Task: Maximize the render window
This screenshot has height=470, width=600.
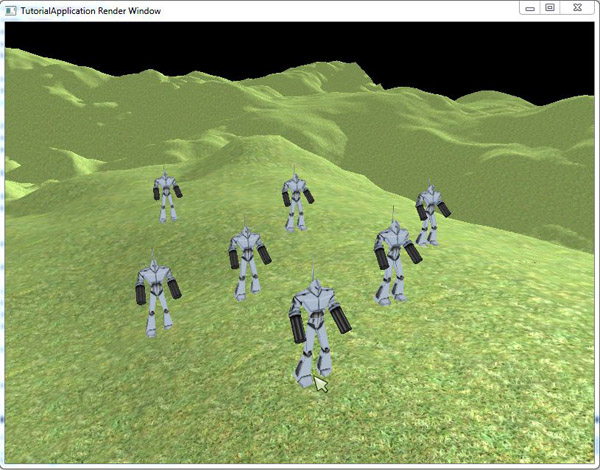Action: click(550, 8)
